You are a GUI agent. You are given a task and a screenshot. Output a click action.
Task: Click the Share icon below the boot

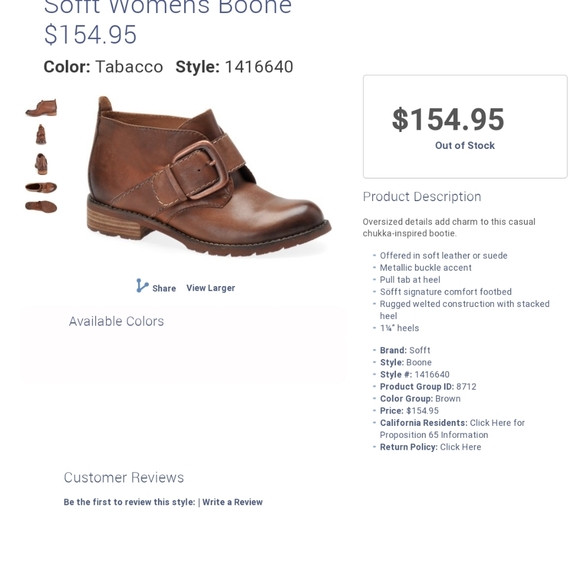pyautogui.click(x=142, y=286)
